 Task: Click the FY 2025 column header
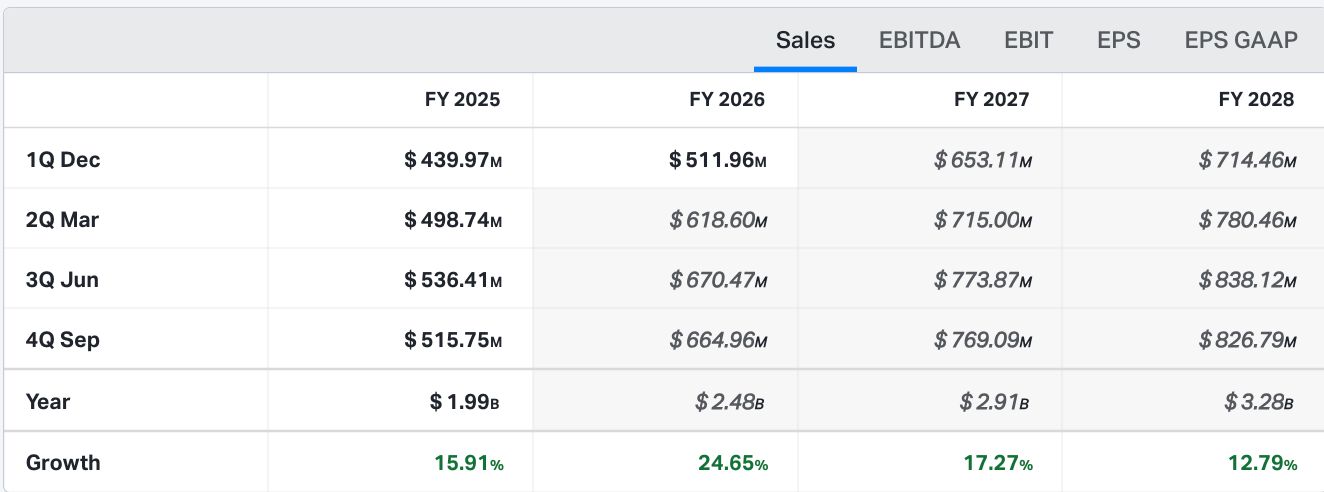pyautogui.click(x=462, y=99)
